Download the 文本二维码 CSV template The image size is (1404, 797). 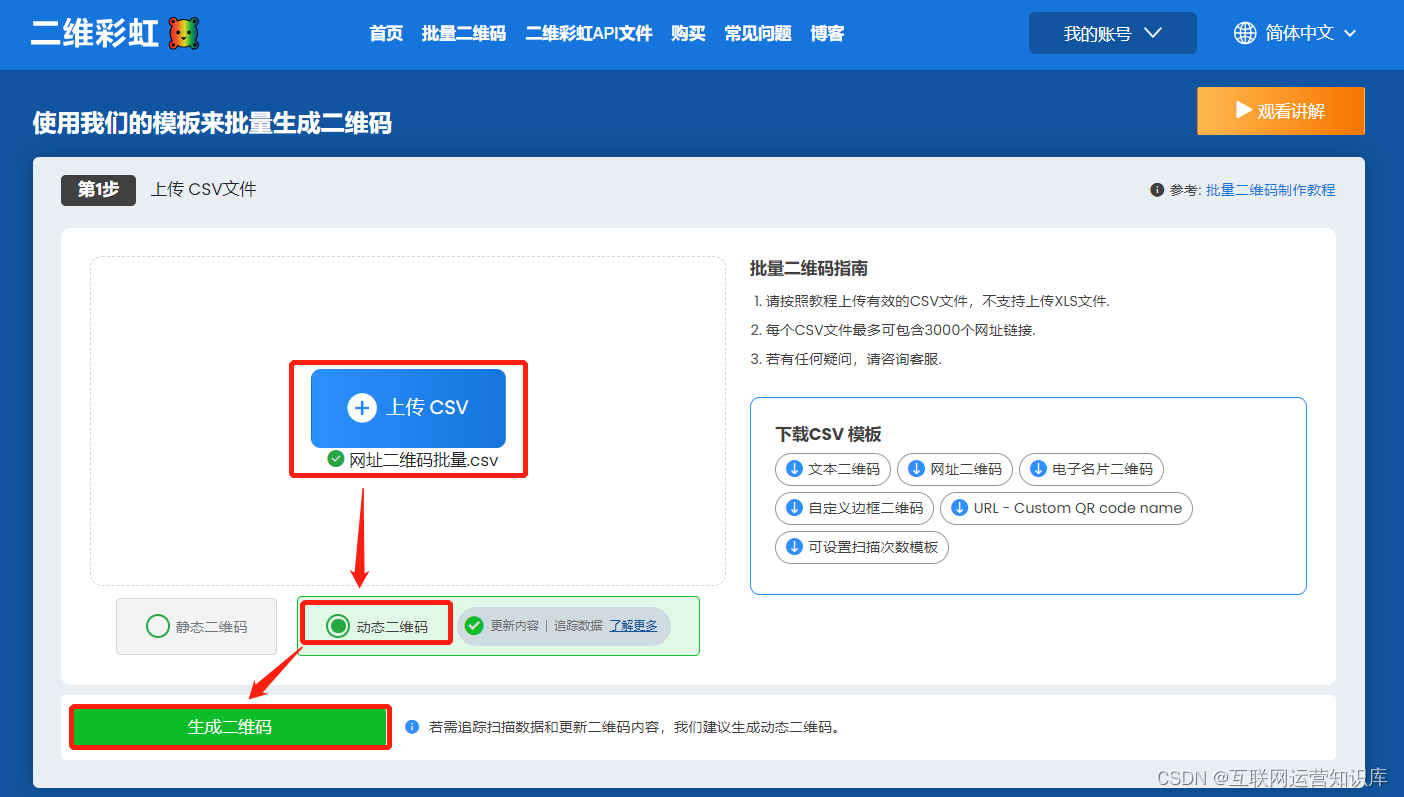[833, 469]
